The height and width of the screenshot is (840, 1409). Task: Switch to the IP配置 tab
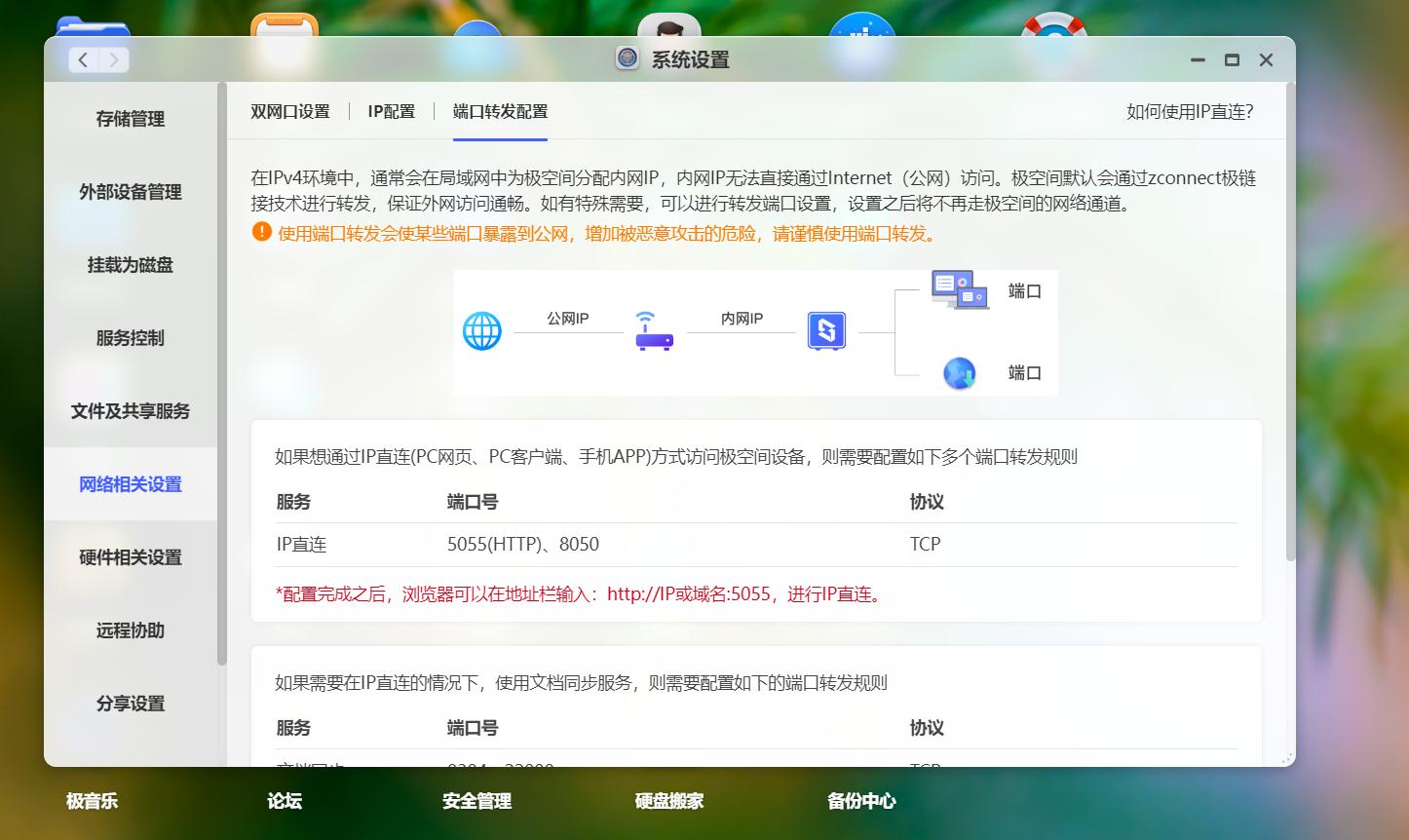(391, 111)
